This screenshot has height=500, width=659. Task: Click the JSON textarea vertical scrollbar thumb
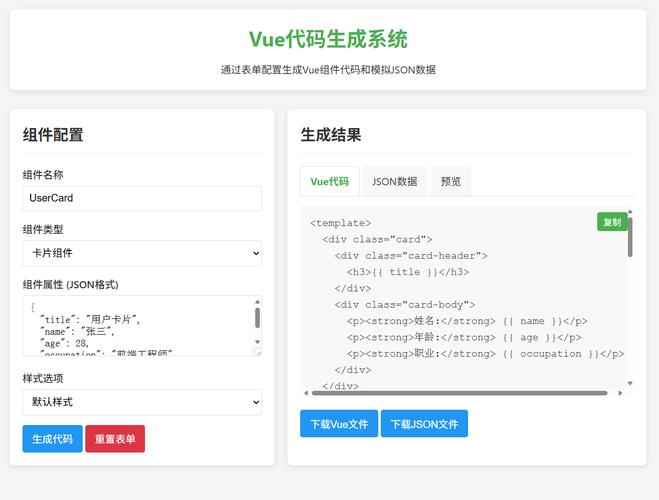pos(257,318)
